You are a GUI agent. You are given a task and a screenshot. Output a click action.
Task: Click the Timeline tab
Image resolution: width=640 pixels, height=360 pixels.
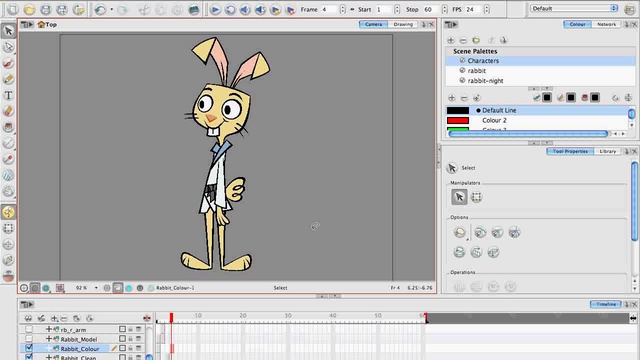pyautogui.click(x=606, y=304)
